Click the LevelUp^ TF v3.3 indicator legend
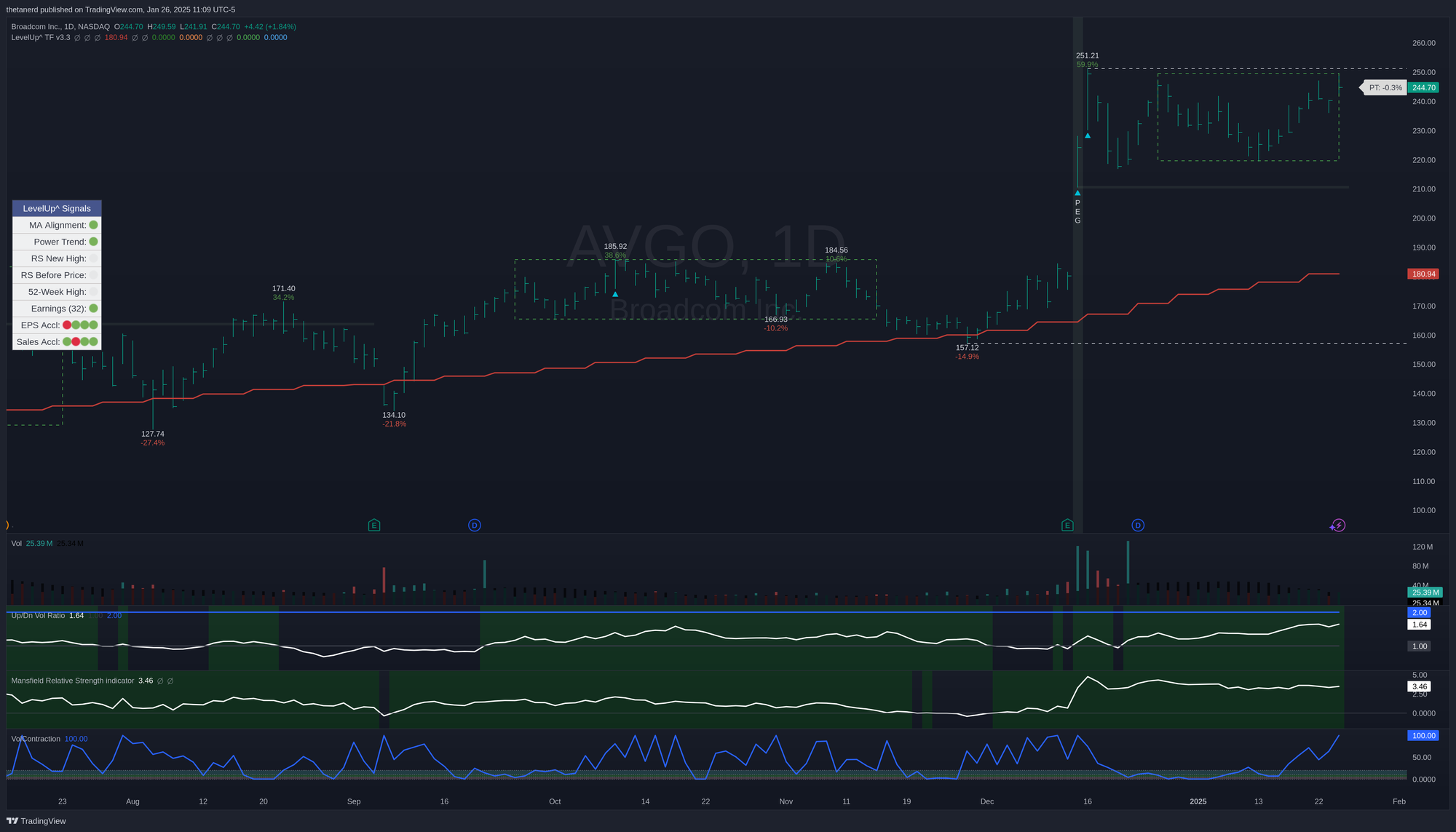Viewport: 1456px width, 832px height. pos(41,37)
